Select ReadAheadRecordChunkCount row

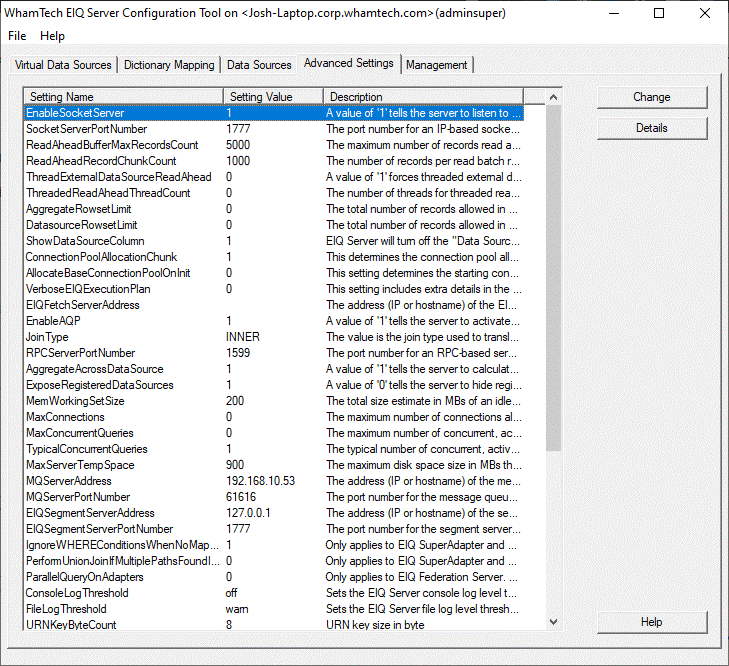pyautogui.click(x=274, y=161)
